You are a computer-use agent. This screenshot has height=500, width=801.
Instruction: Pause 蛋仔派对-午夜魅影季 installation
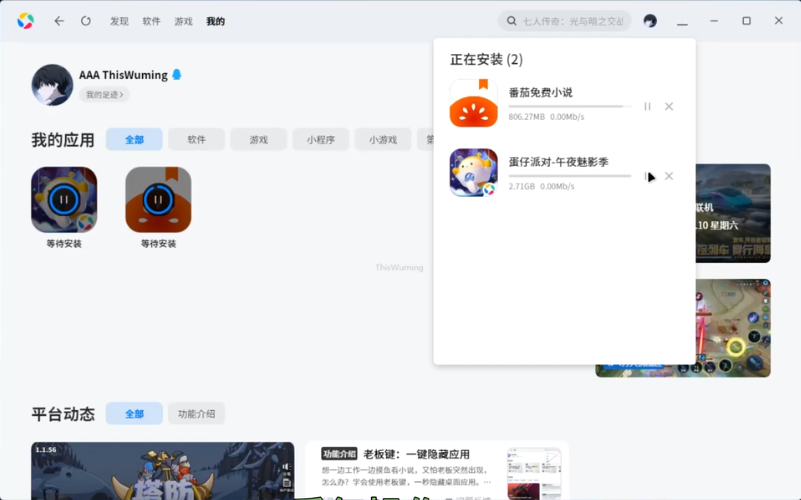tap(647, 176)
